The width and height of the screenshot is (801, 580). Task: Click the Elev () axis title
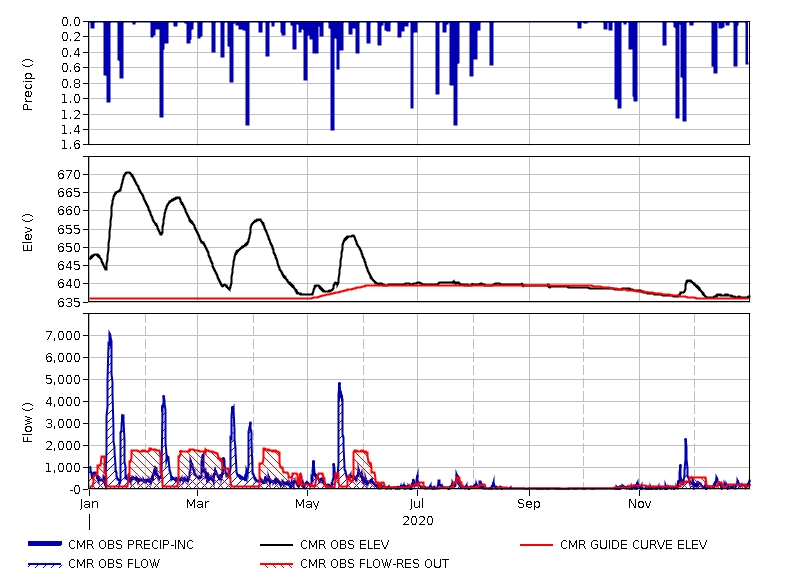coord(27,233)
